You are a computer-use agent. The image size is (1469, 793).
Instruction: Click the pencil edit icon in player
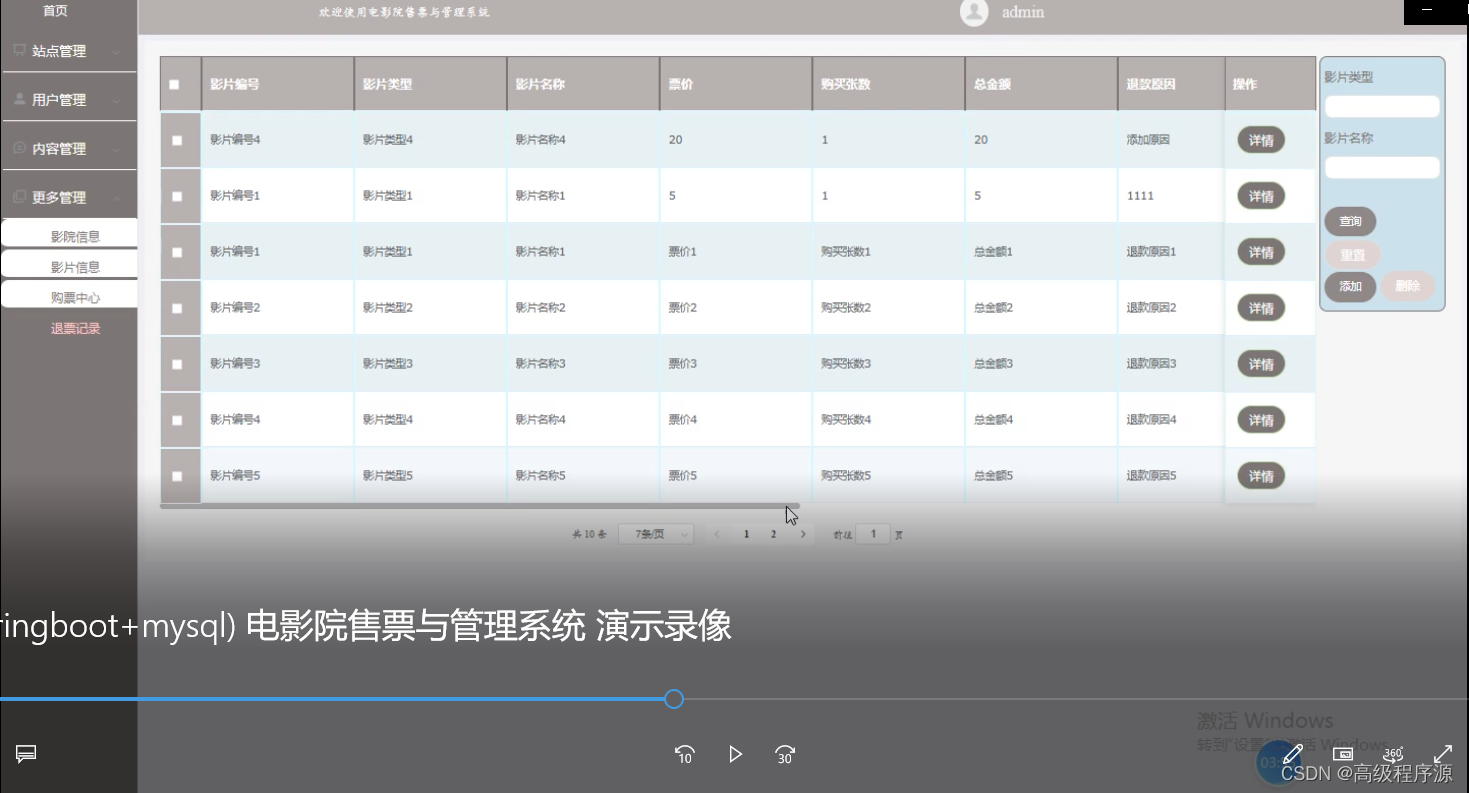[x=1292, y=753]
